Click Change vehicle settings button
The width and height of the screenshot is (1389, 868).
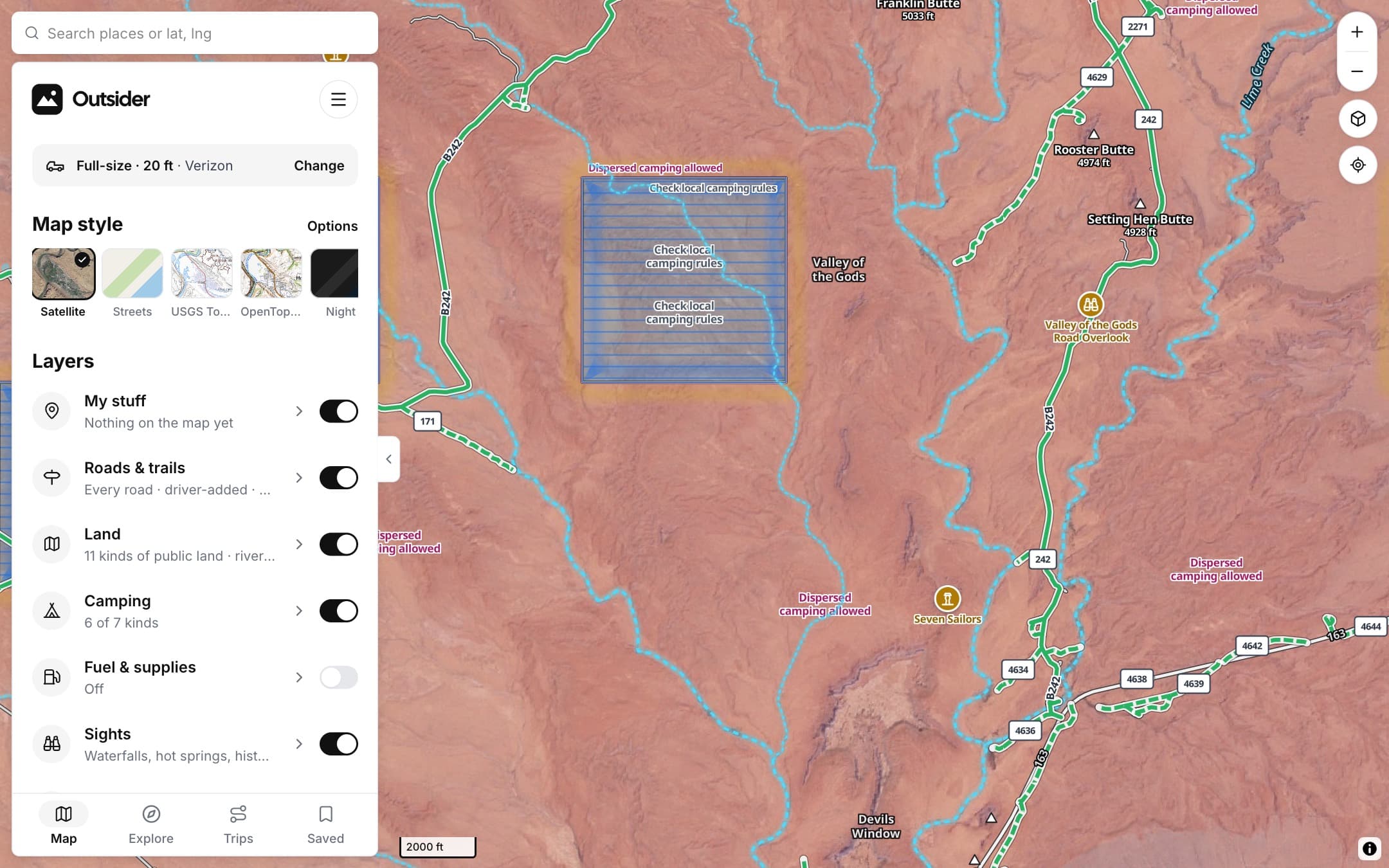(x=319, y=166)
